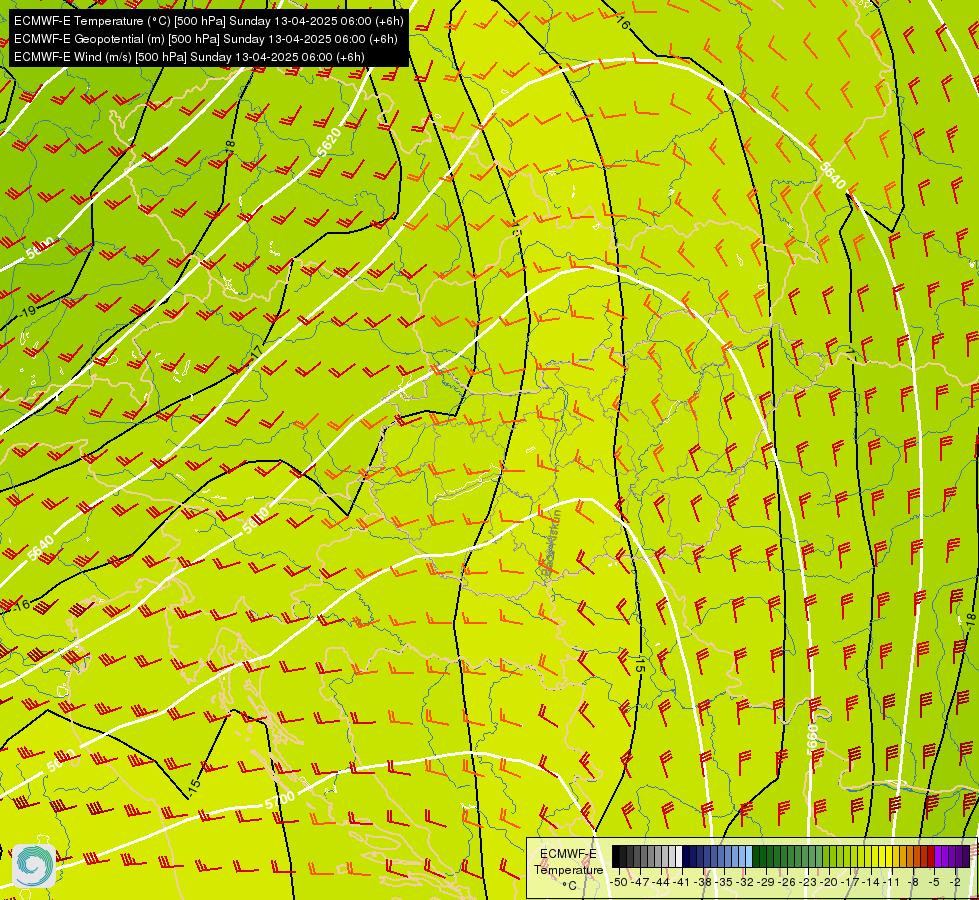979x900 pixels.
Task: Click the legend title ECMWF-E Temperature °C
Action: (568, 869)
